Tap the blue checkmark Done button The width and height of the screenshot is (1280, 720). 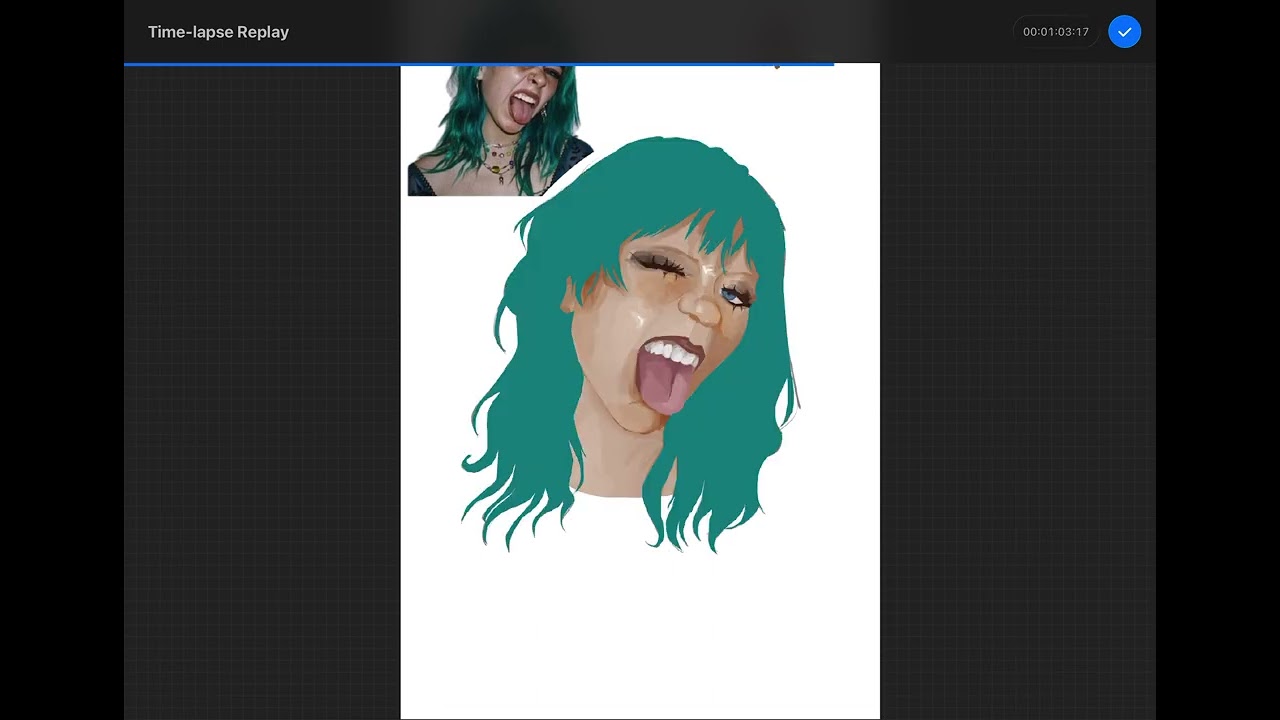click(x=1124, y=32)
